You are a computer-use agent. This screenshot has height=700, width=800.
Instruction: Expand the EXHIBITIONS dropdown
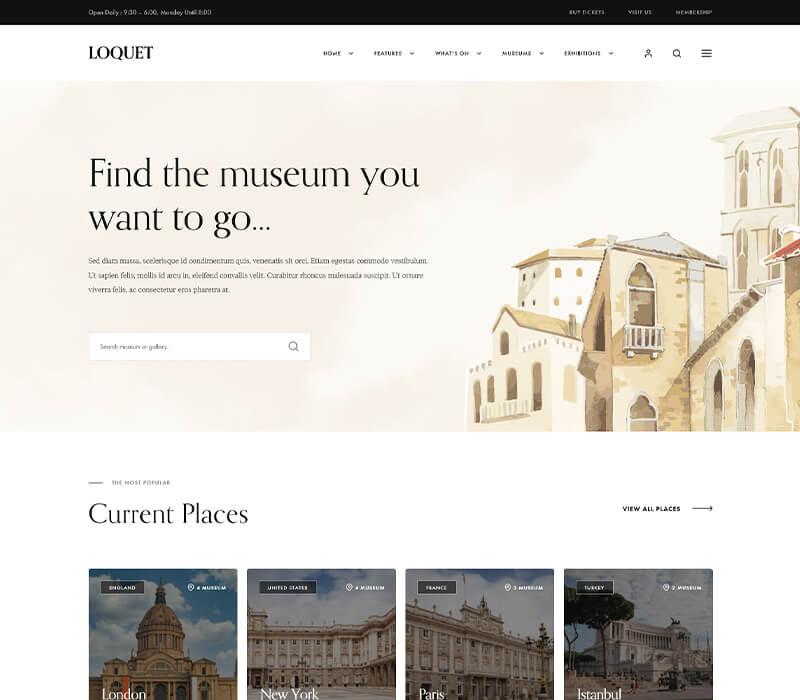[x=609, y=53]
